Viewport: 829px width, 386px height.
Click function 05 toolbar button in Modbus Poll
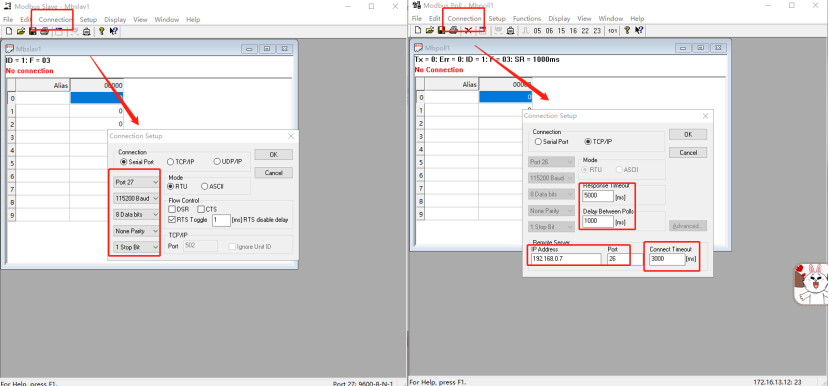coord(537,31)
